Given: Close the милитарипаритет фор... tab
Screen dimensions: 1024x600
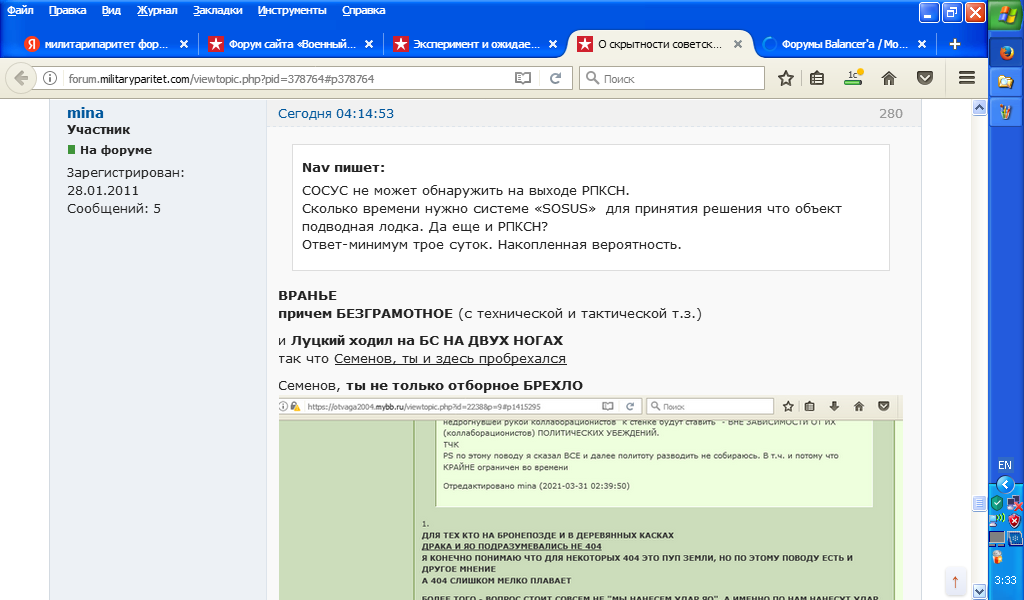Looking at the screenshot, I should pos(184,44).
